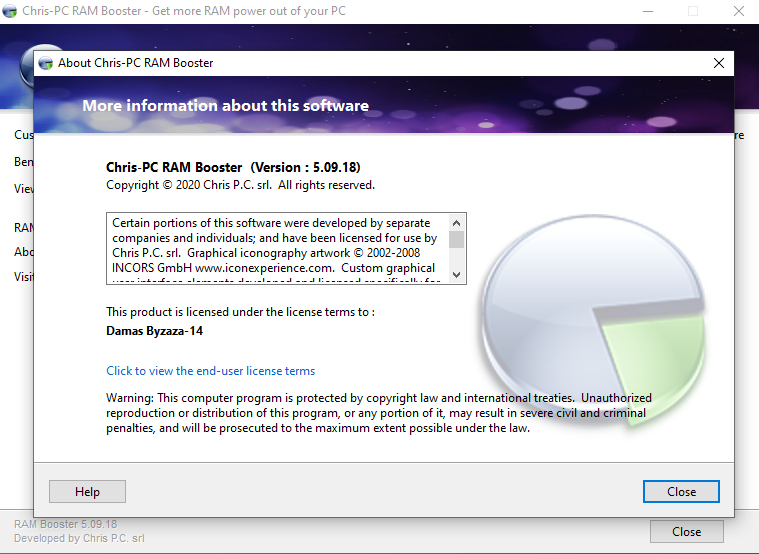Click licensee name Damas Byzaza-14
The height and width of the screenshot is (554, 759).
pyautogui.click(x=154, y=331)
